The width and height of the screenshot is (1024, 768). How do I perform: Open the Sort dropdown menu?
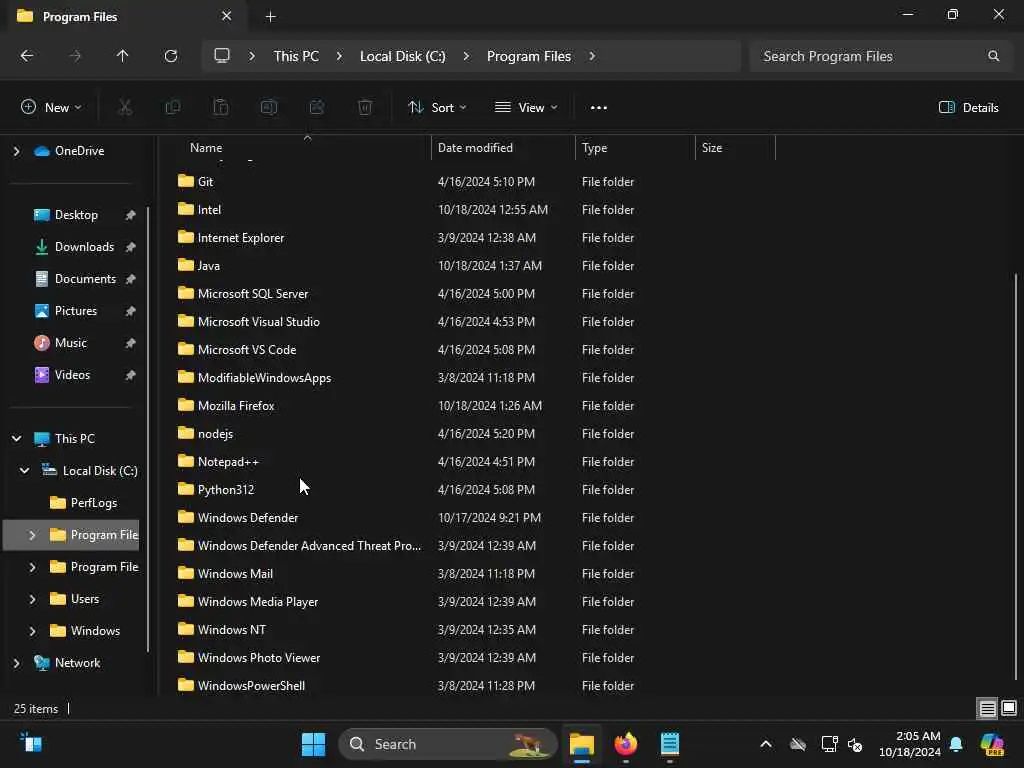pos(437,107)
